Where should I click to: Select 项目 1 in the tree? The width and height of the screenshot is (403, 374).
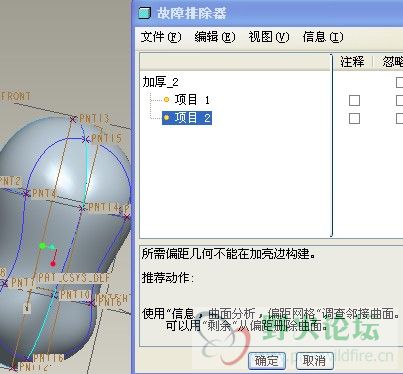(x=192, y=100)
